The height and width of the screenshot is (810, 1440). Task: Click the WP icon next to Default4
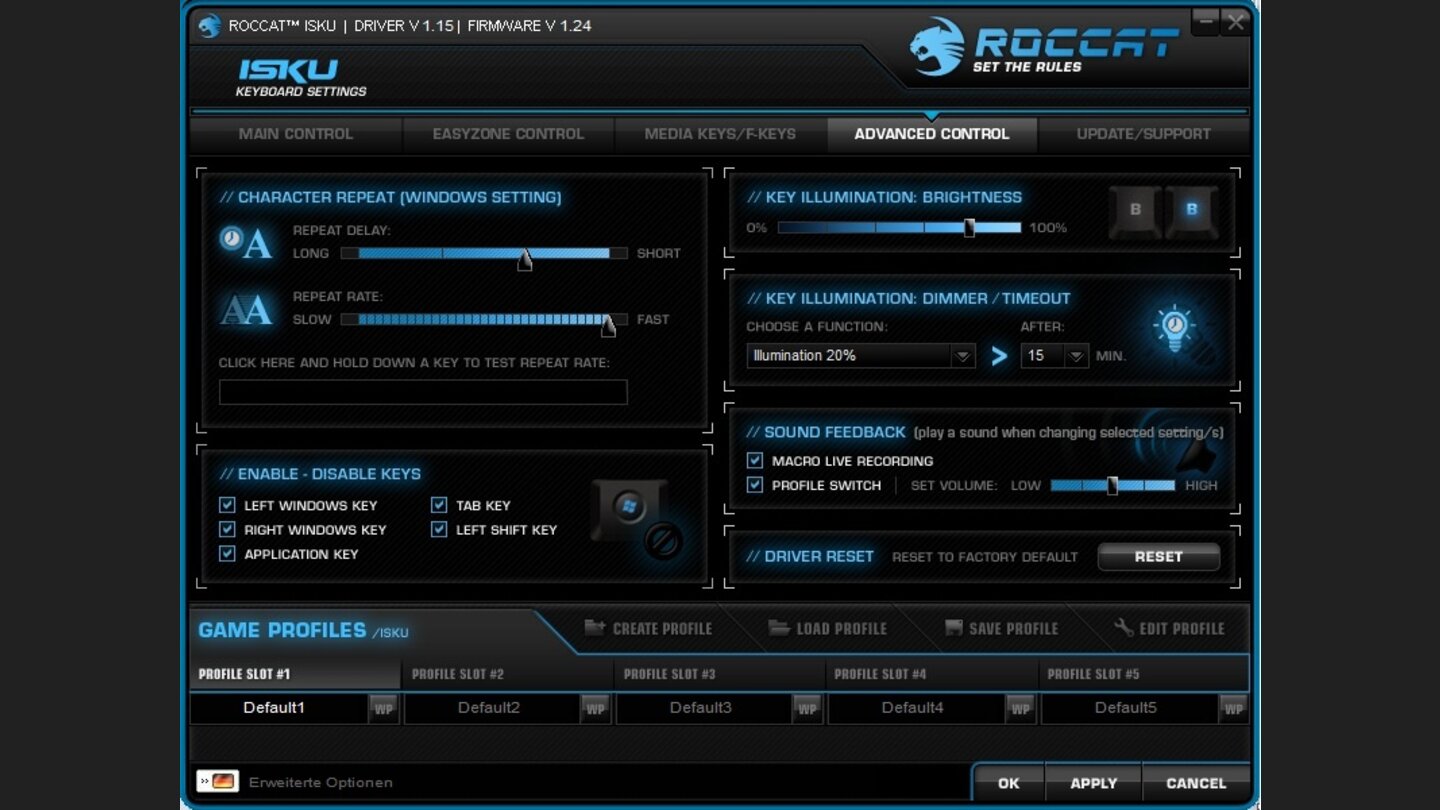tap(1020, 708)
